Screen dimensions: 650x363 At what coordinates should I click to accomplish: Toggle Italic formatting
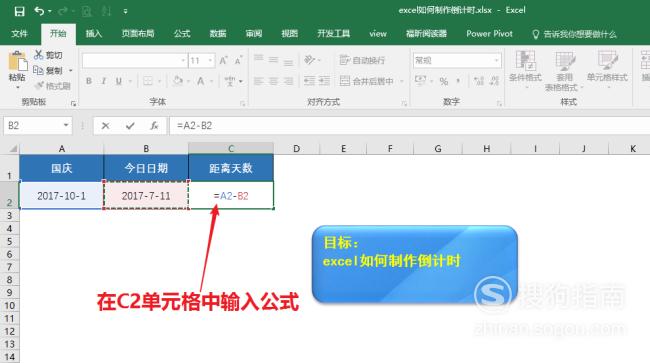[x=104, y=81]
